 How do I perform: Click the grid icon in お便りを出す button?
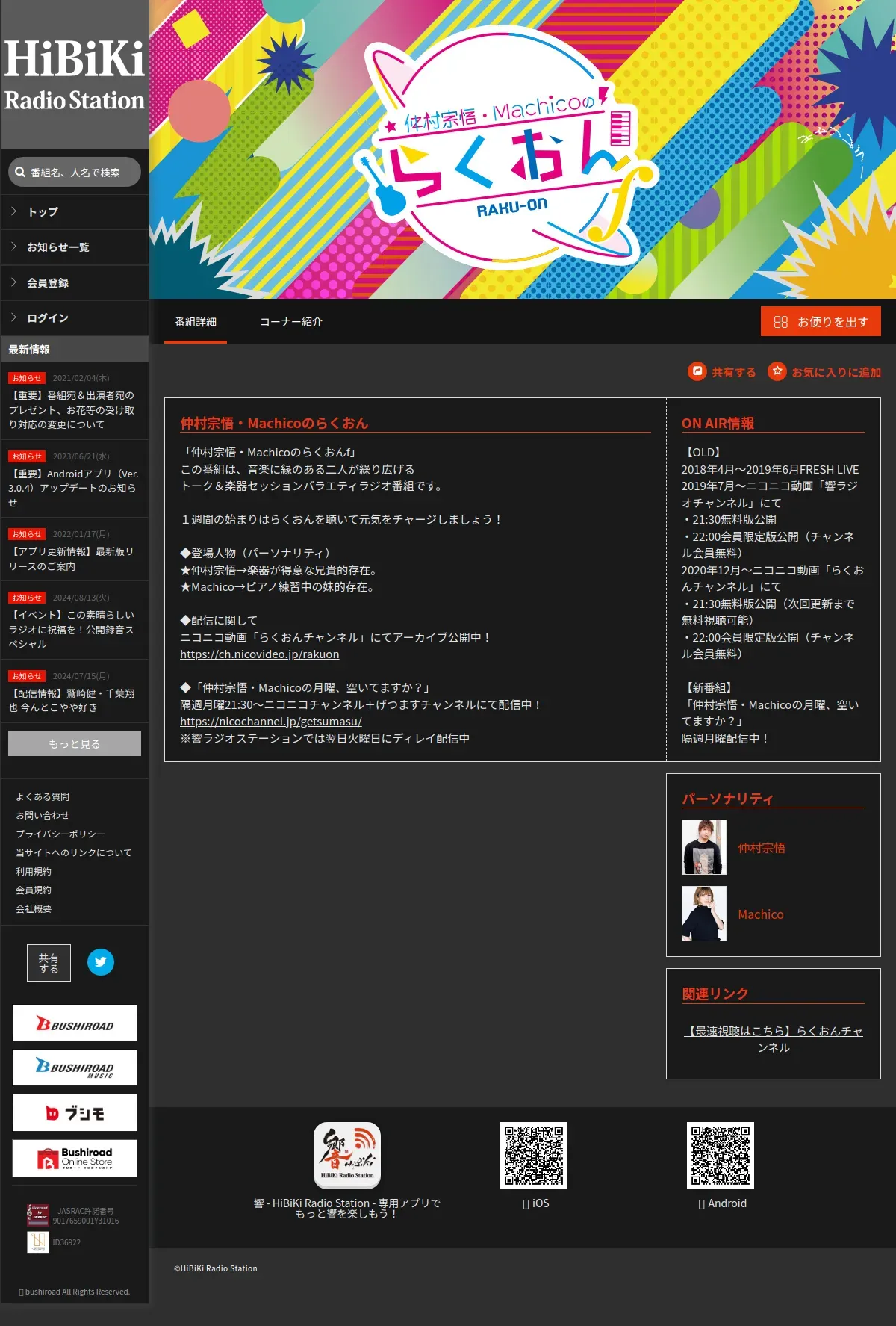781,322
